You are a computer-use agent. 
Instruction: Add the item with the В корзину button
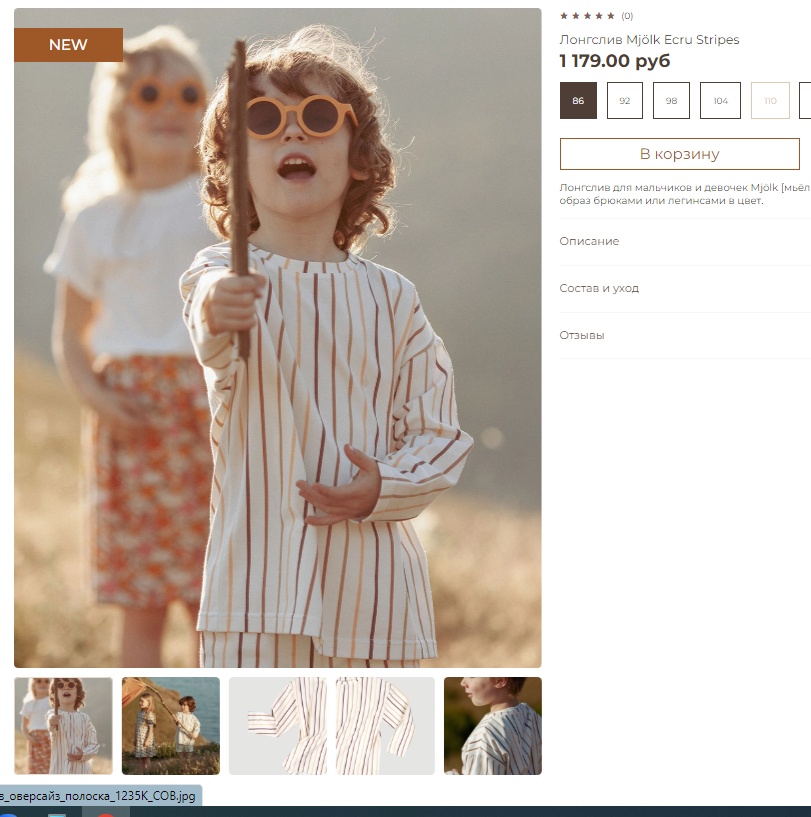point(679,154)
